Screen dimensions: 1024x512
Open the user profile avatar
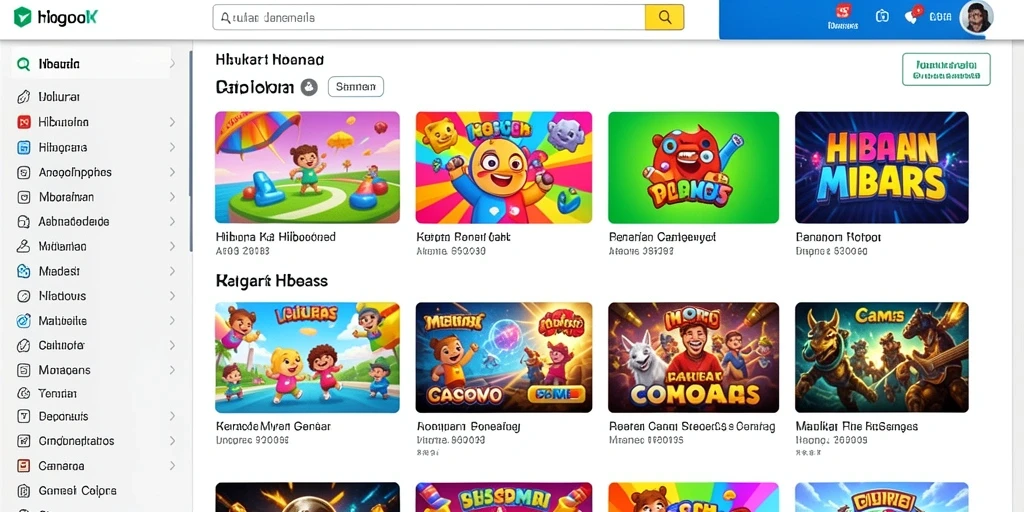[x=976, y=17]
